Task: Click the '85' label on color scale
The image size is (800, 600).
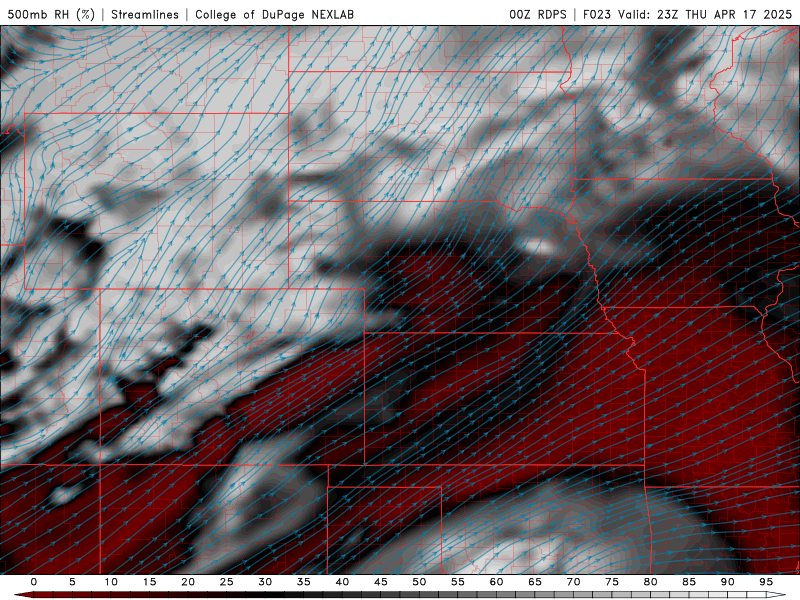Action: click(689, 582)
